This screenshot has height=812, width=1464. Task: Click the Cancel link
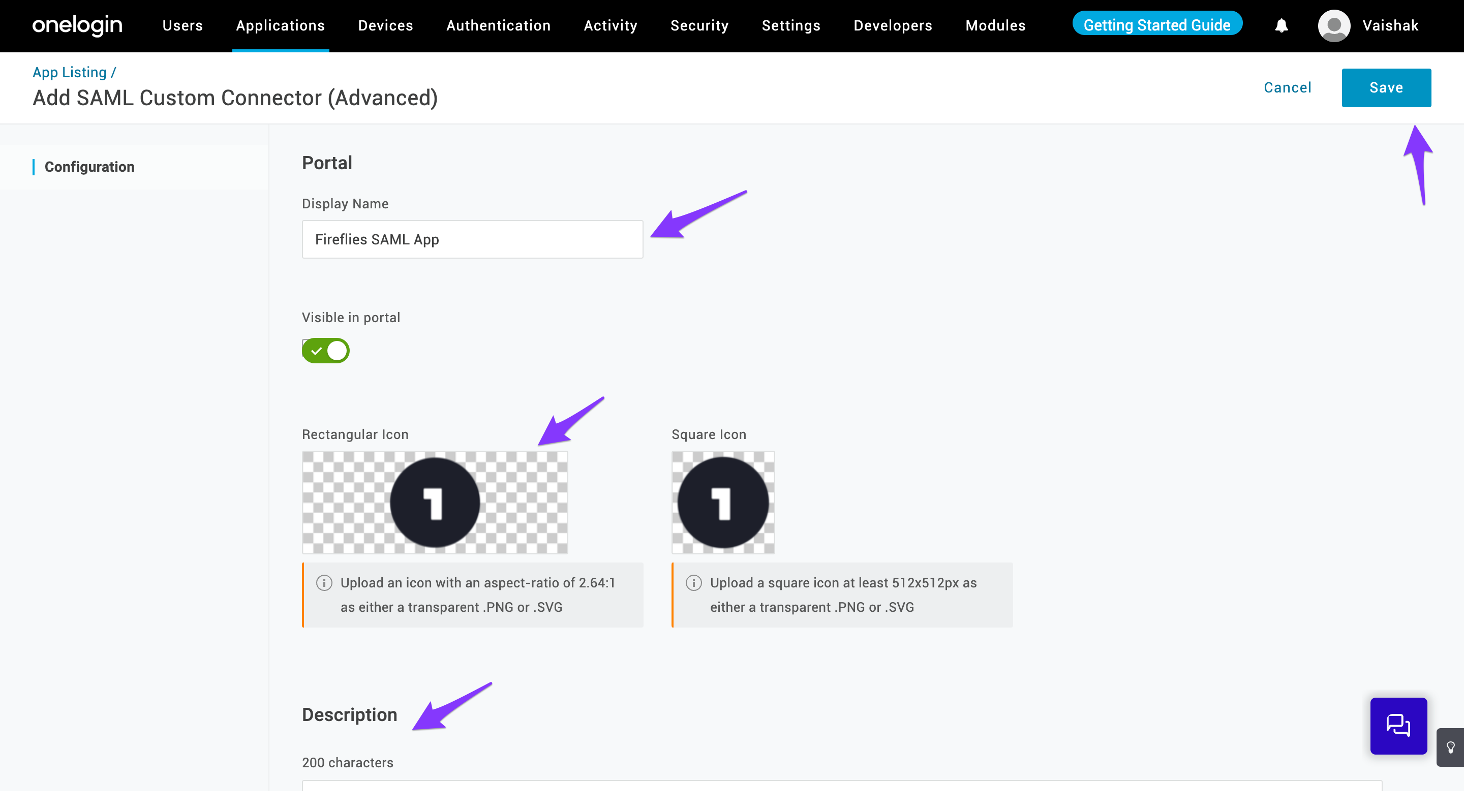coord(1287,87)
